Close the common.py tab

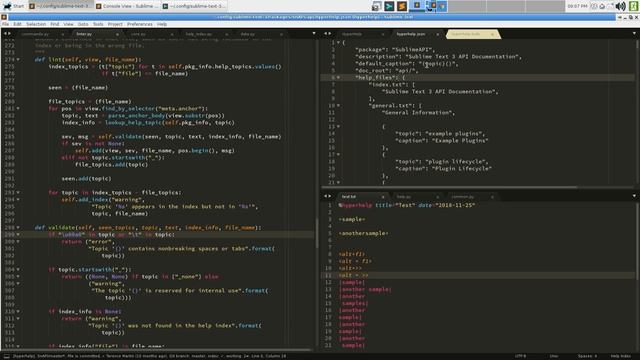click(x=492, y=197)
